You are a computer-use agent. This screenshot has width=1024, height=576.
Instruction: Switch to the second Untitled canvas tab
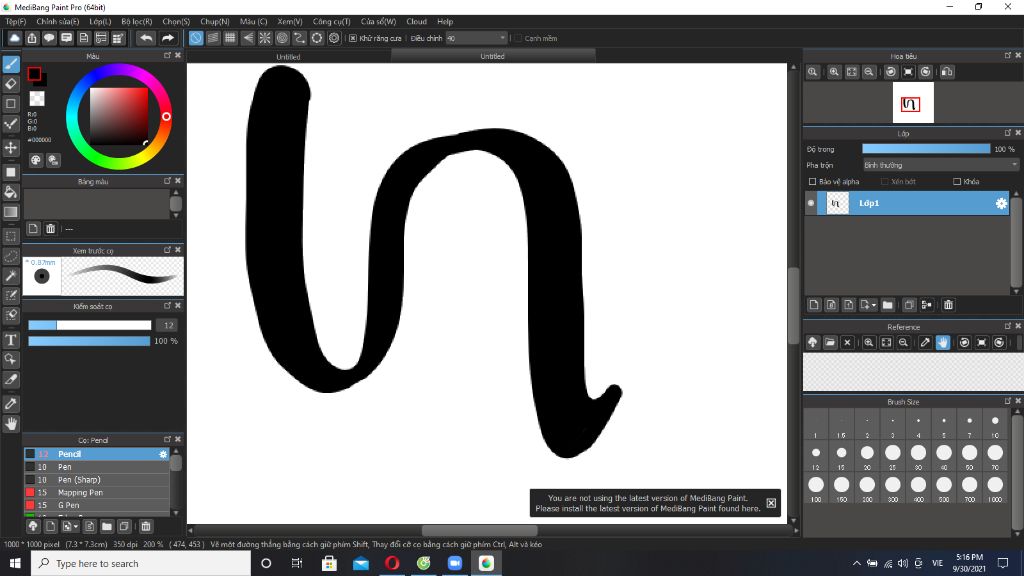tap(492, 56)
